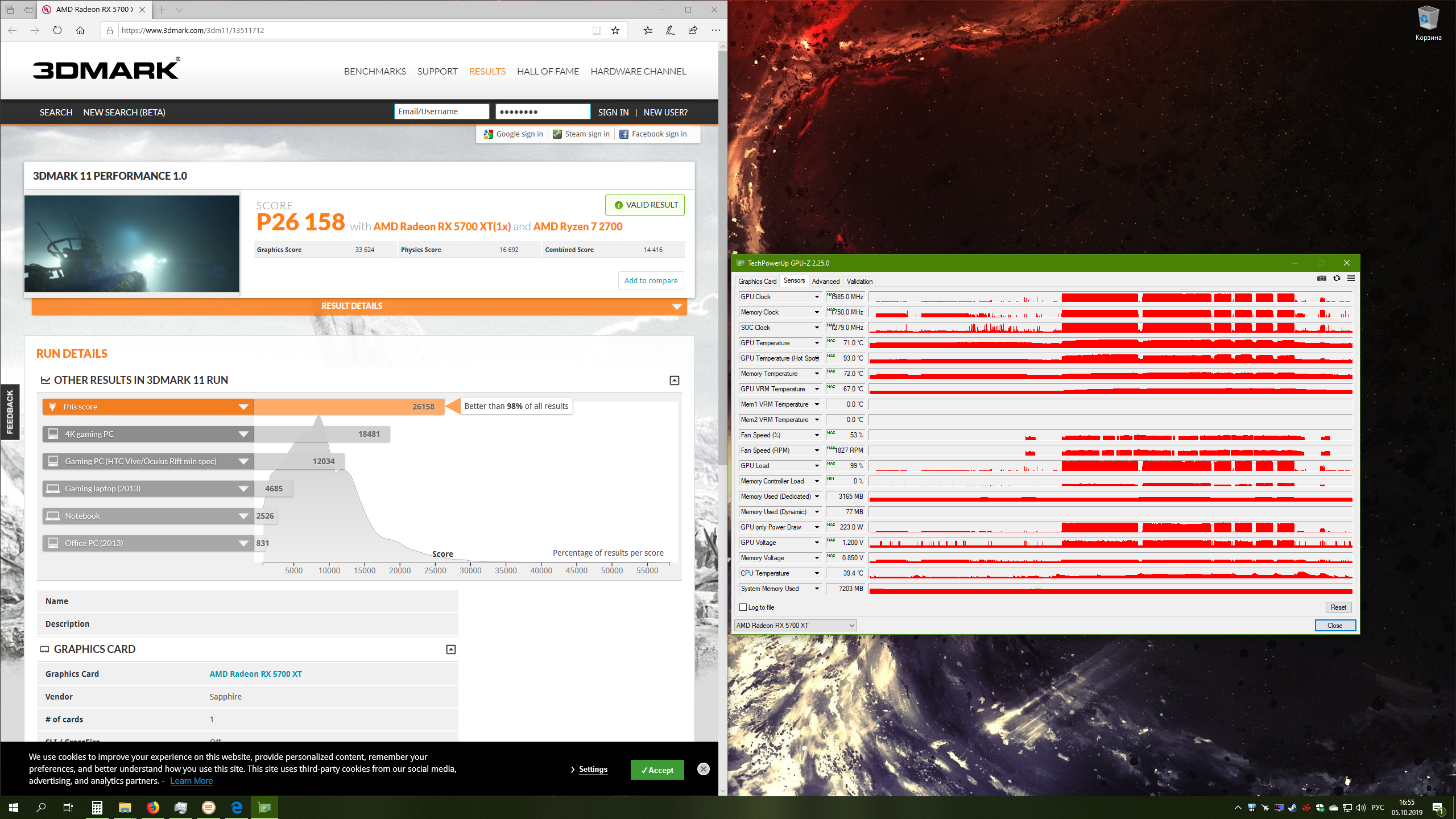Click the Facebook sign in icon

coord(624,134)
